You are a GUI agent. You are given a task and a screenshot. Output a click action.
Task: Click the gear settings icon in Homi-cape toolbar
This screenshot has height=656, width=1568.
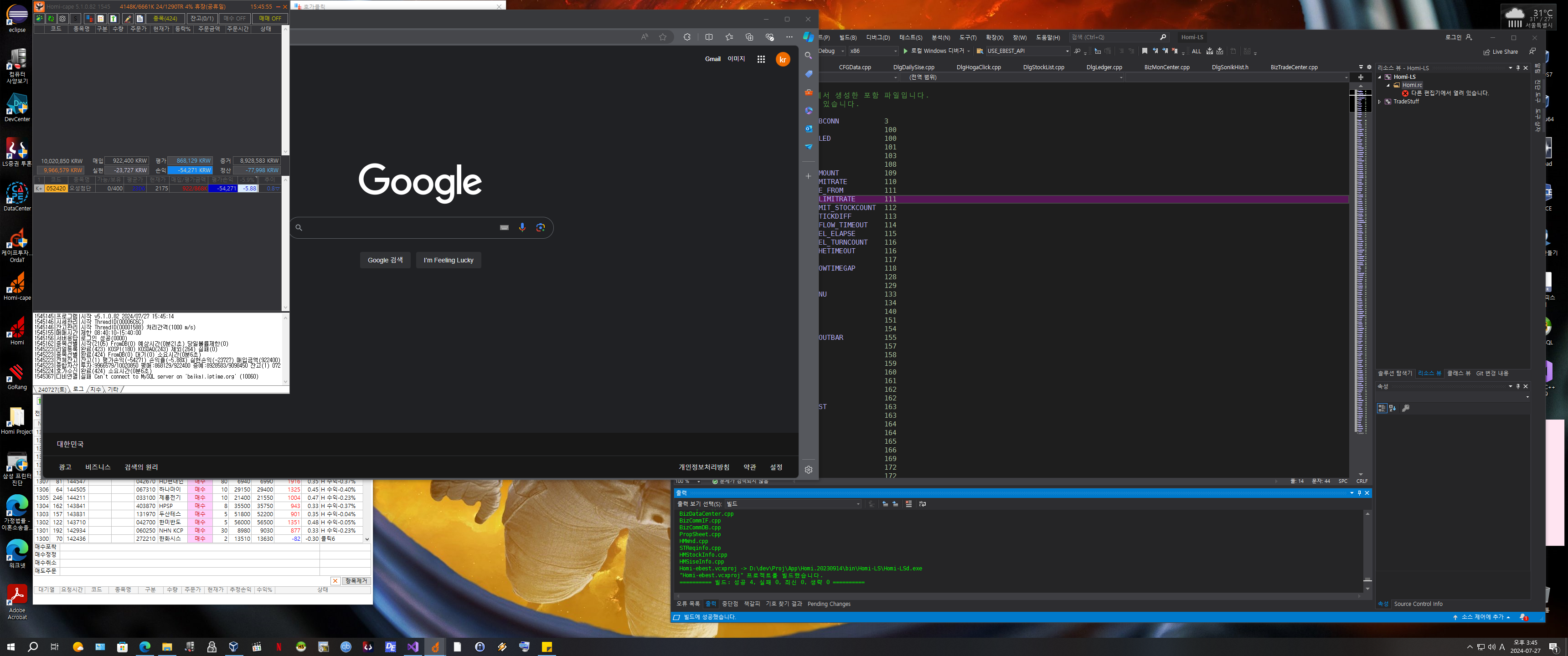62,19
